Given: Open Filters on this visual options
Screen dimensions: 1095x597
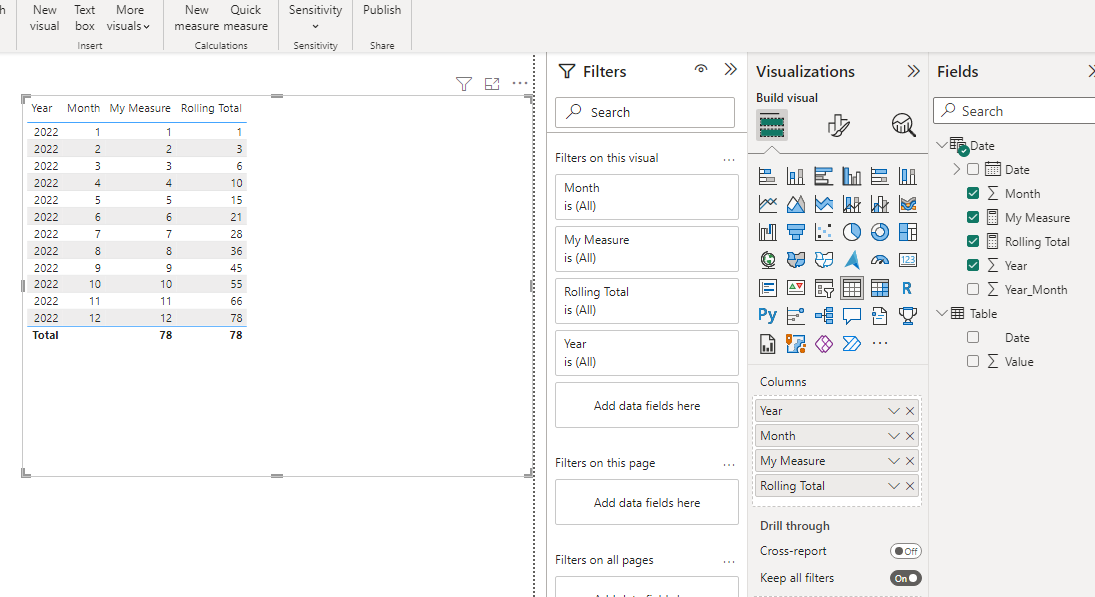Looking at the screenshot, I should [x=729, y=160].
